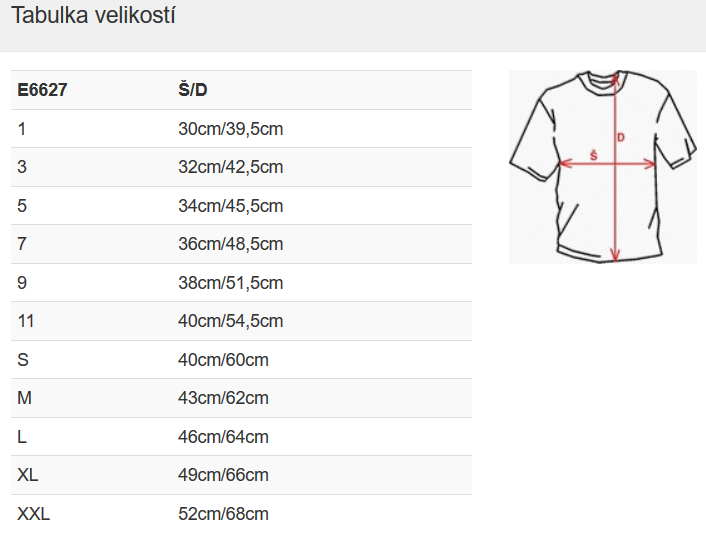Click the E6627 column header
The height and width of the screenshot is (536, 706).
pos(43,91)
